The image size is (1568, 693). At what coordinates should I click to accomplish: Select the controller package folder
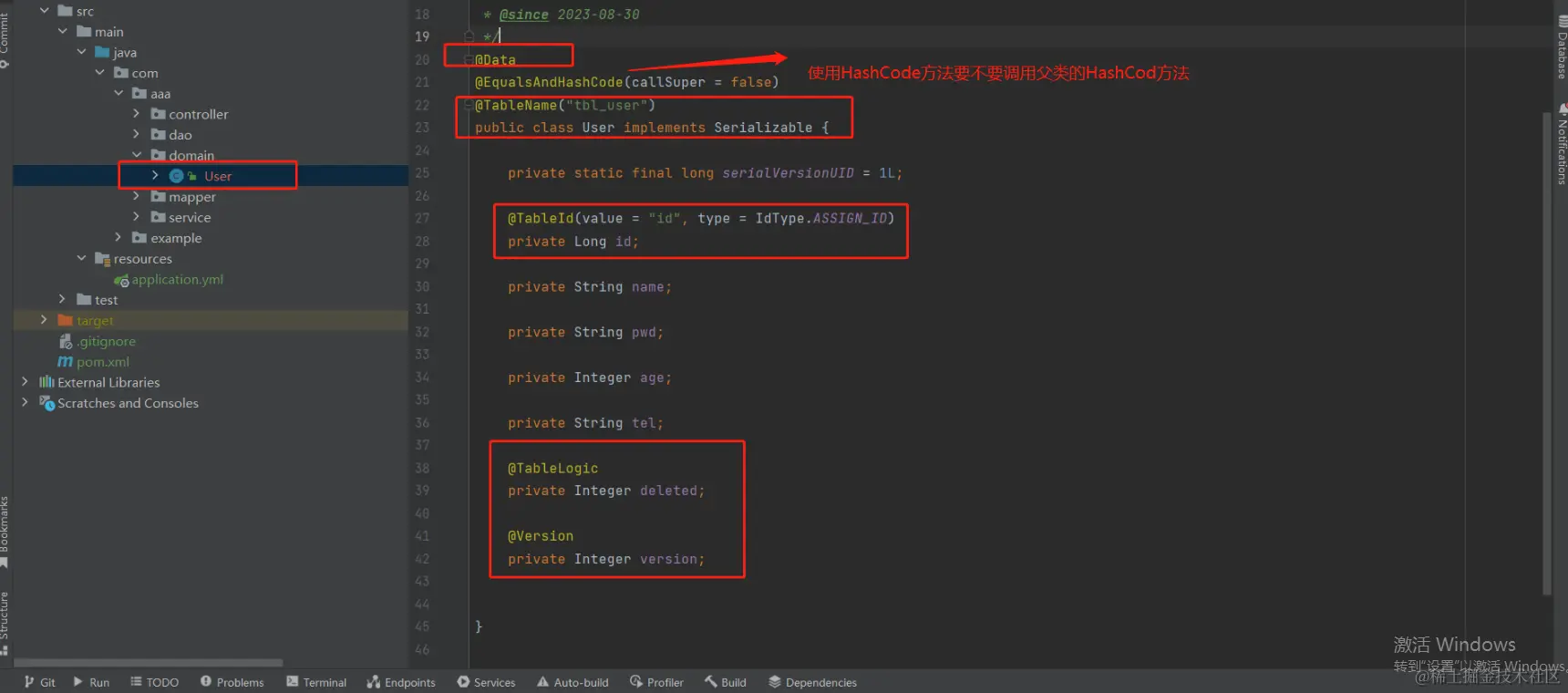pyautogui.click(x=198, y=114)
